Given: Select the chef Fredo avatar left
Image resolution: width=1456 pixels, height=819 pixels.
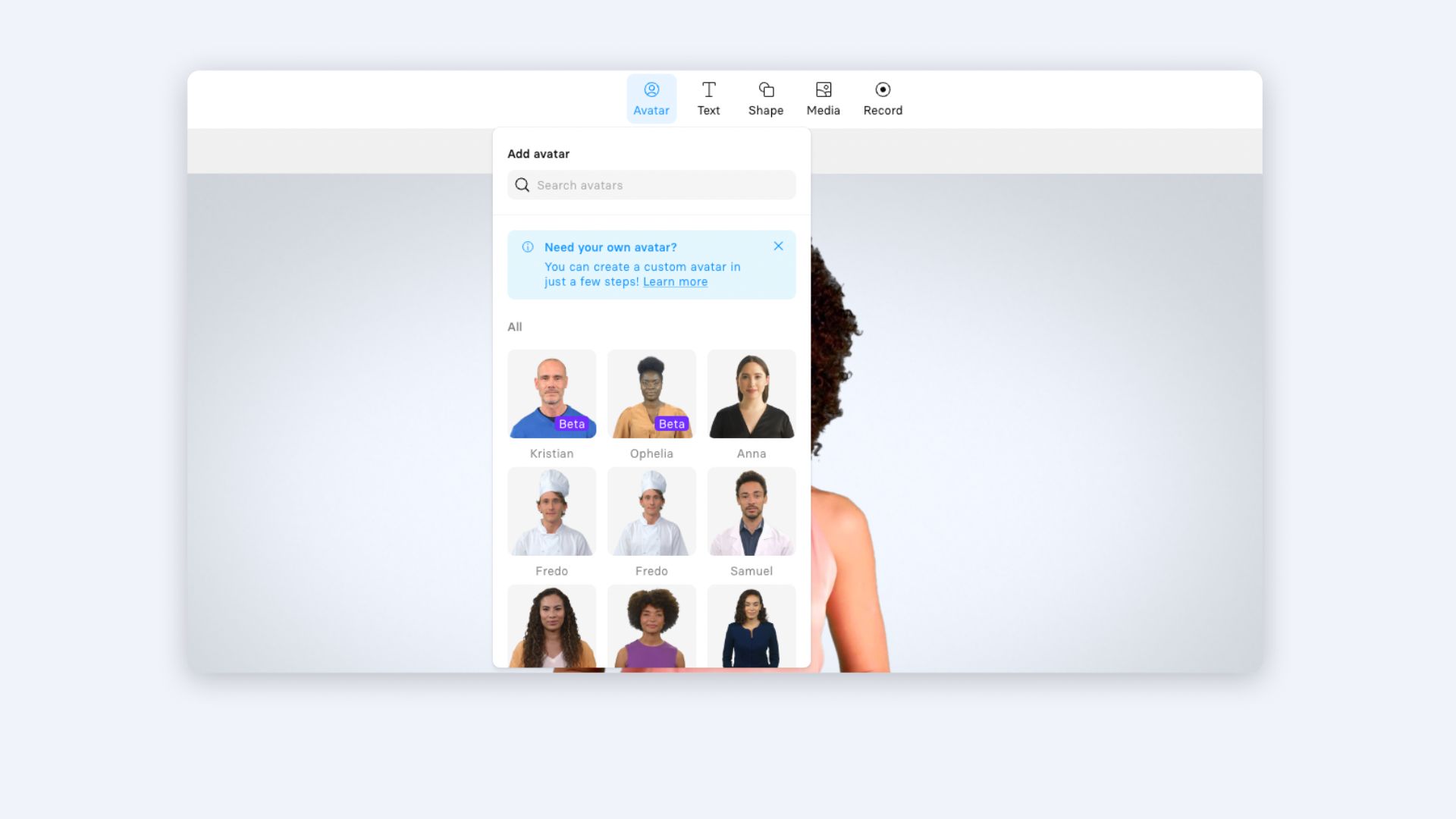Looking at the screenshot, I should point(551,510).
